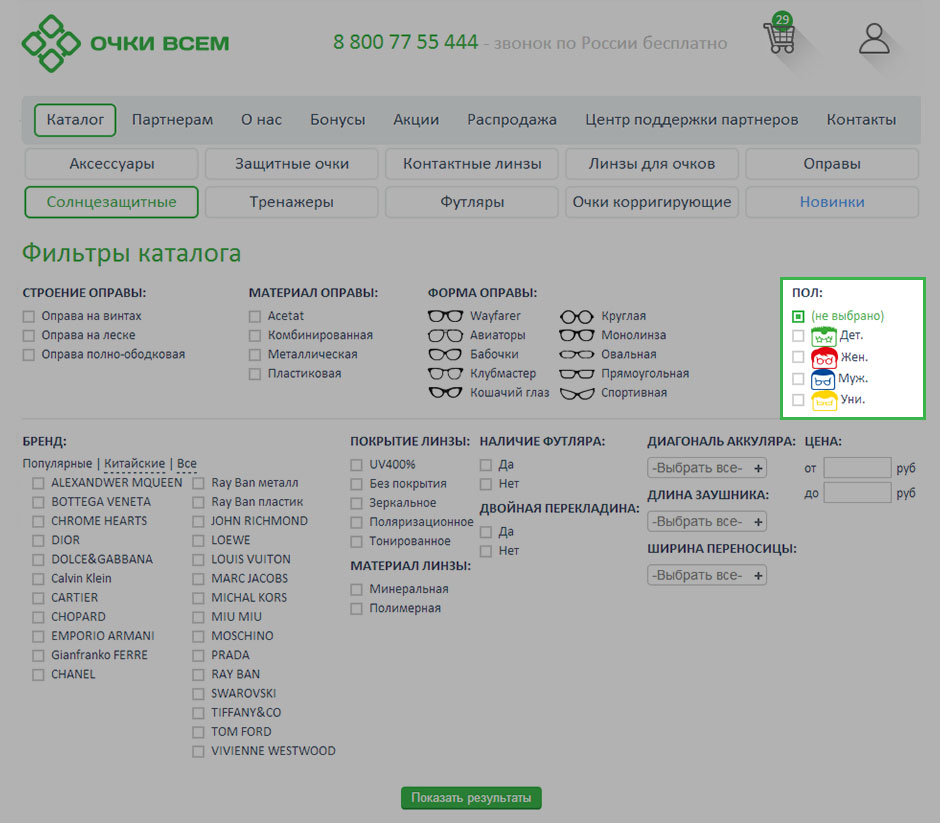Click the user account profile icon
Viewport: 940px width, 823px height.
pos(874,39)
